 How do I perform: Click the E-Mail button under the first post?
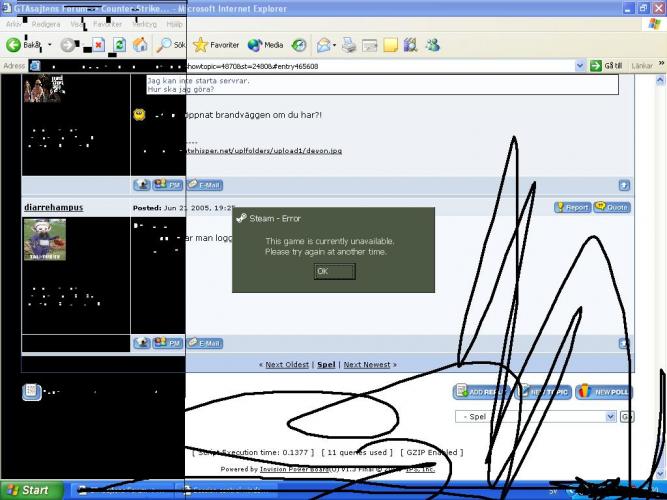[x=205, y=185]
